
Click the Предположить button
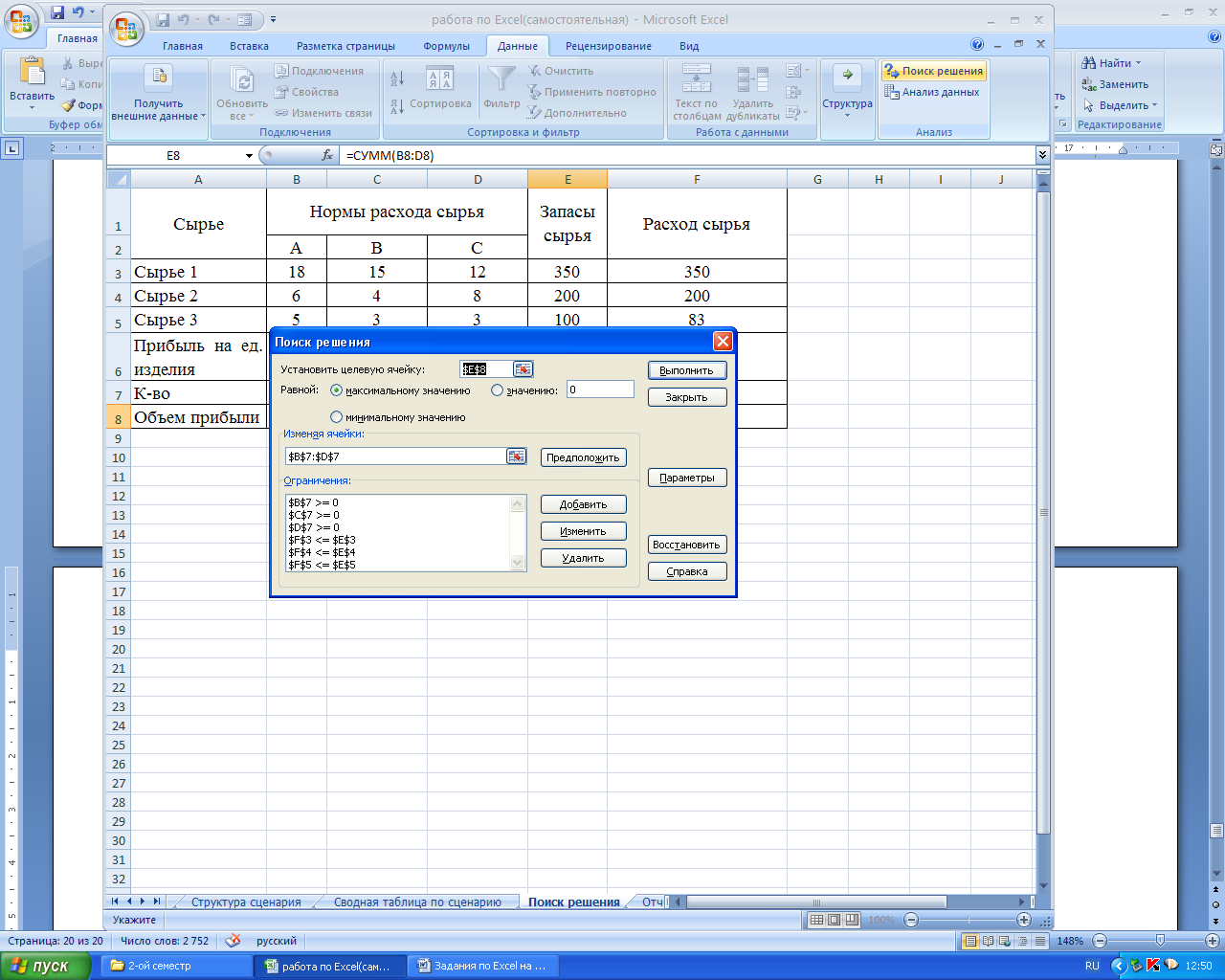pos(583,457)
